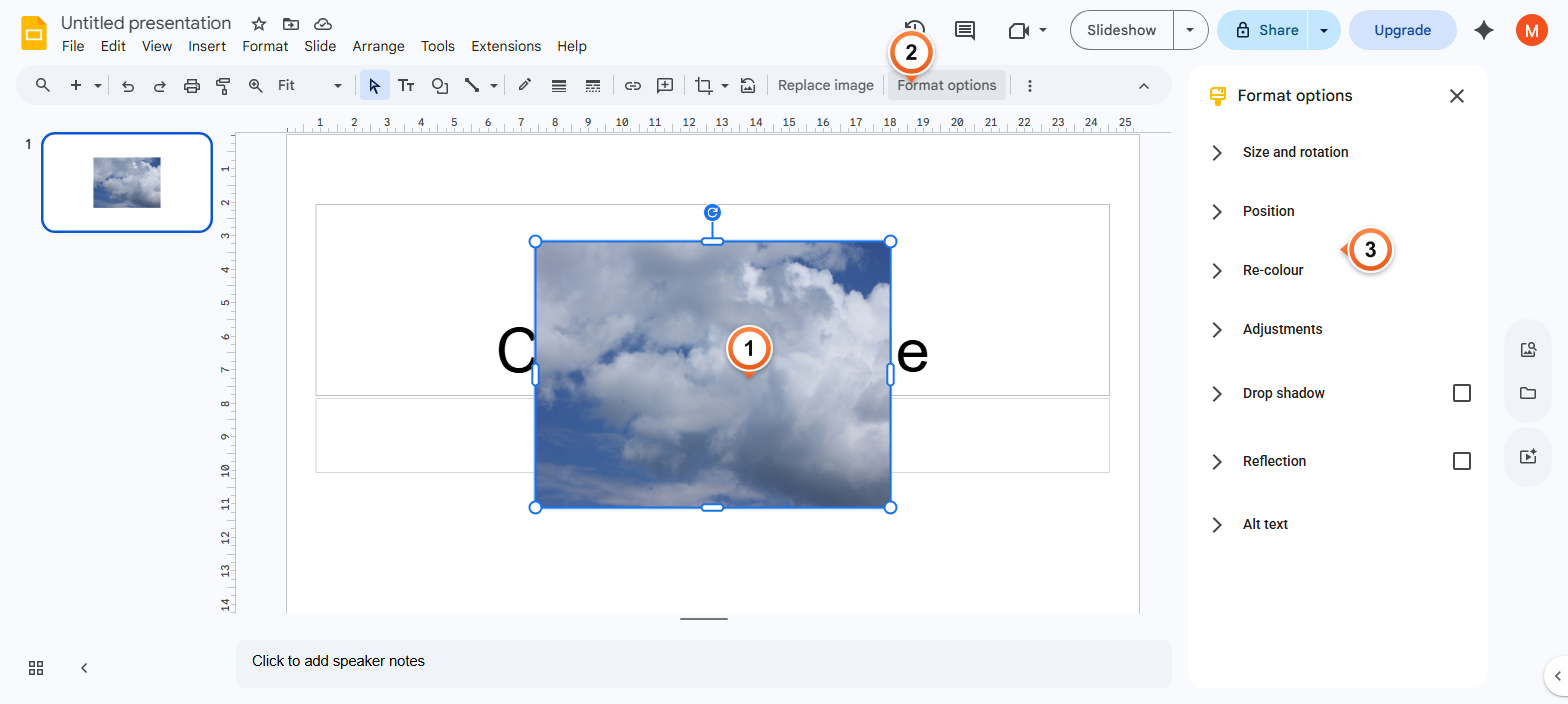Click the border colour pencil icon
The image size is (1568, 704).
[x=524, y=85]
